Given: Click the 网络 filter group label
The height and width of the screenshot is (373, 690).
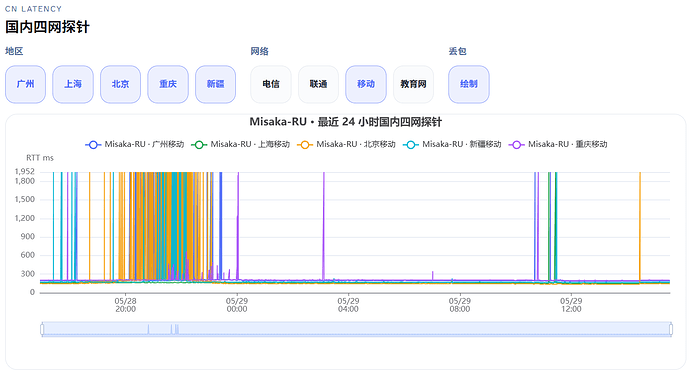Looking at the screenshot, I should (x=260, y=51).
